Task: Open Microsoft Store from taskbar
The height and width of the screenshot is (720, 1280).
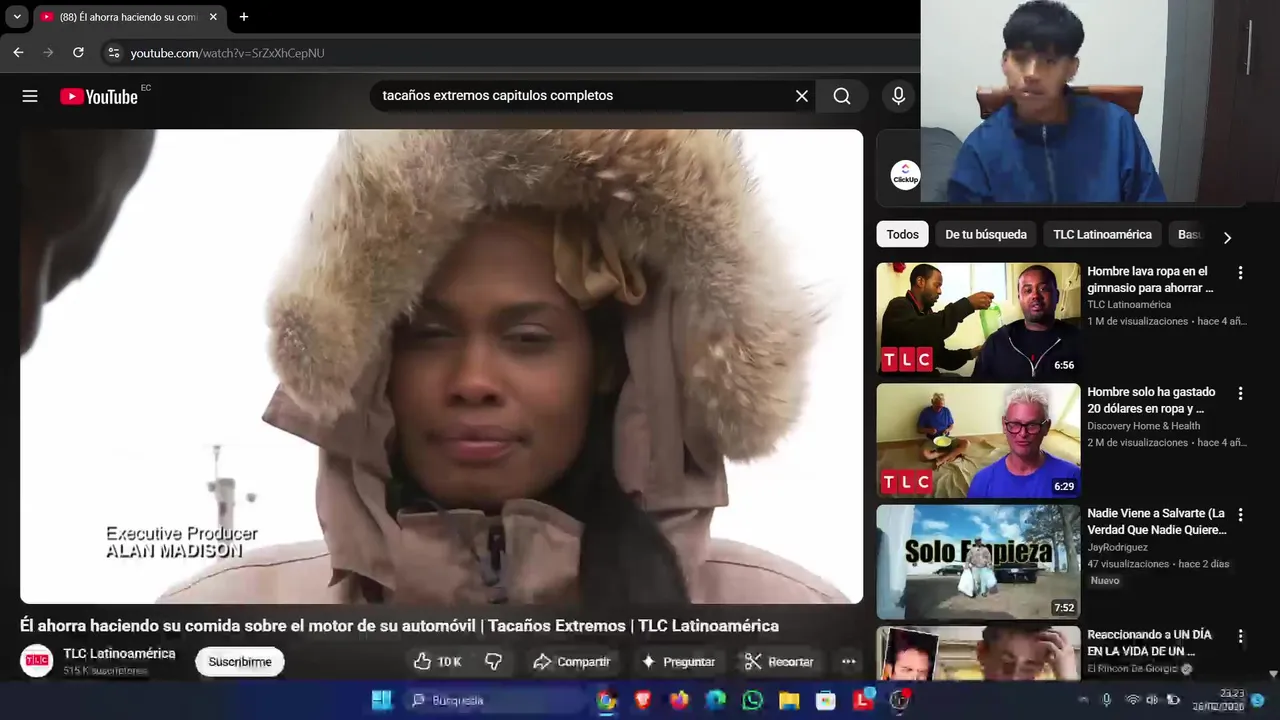Action: point(826,700)
